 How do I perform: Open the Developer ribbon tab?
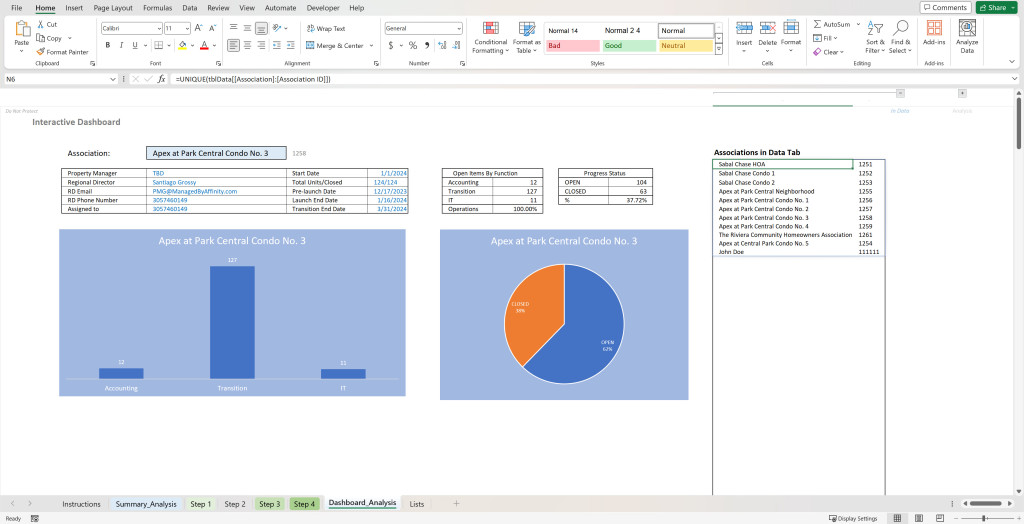pyautogui.click(x=323, y=8)
